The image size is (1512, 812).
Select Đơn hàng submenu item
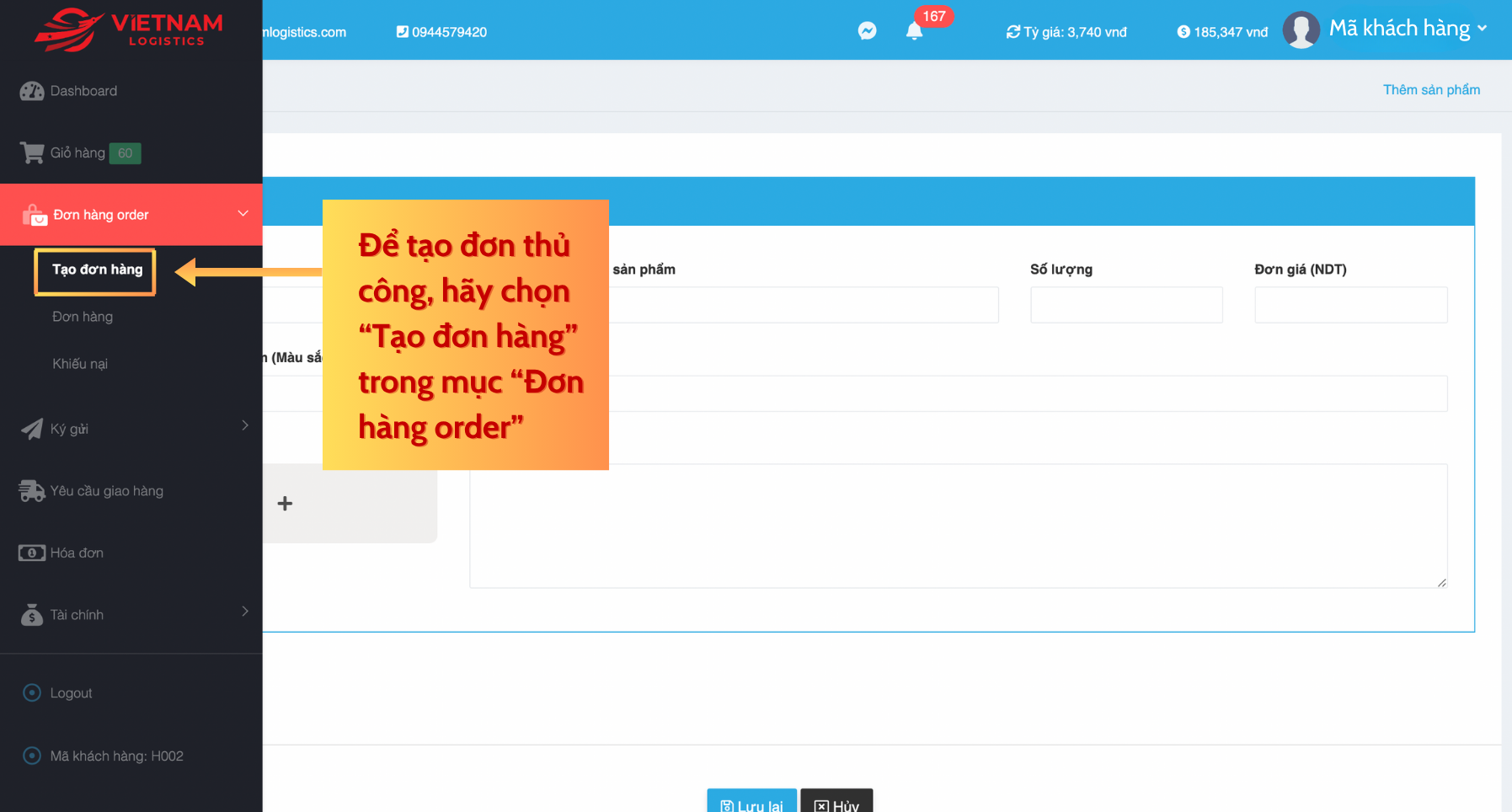coord(83,317)
